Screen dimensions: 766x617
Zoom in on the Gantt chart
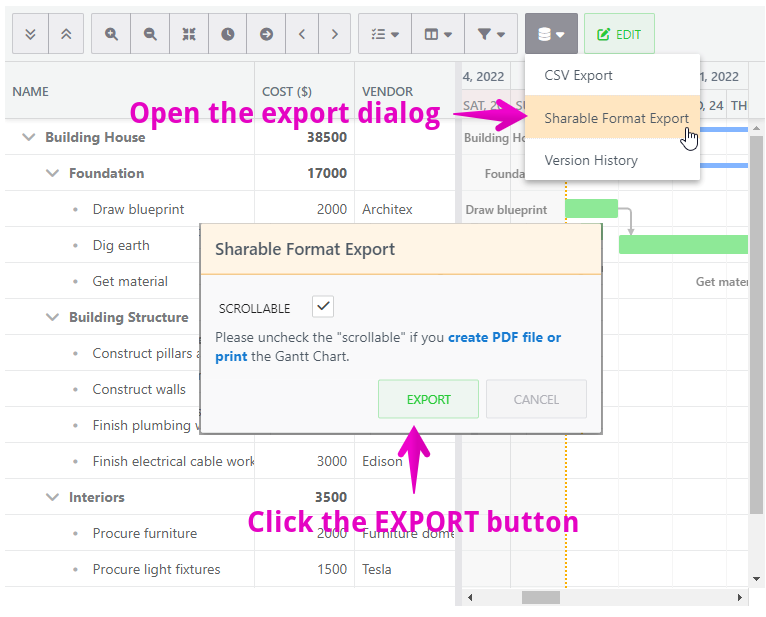(x=111, y=34)
